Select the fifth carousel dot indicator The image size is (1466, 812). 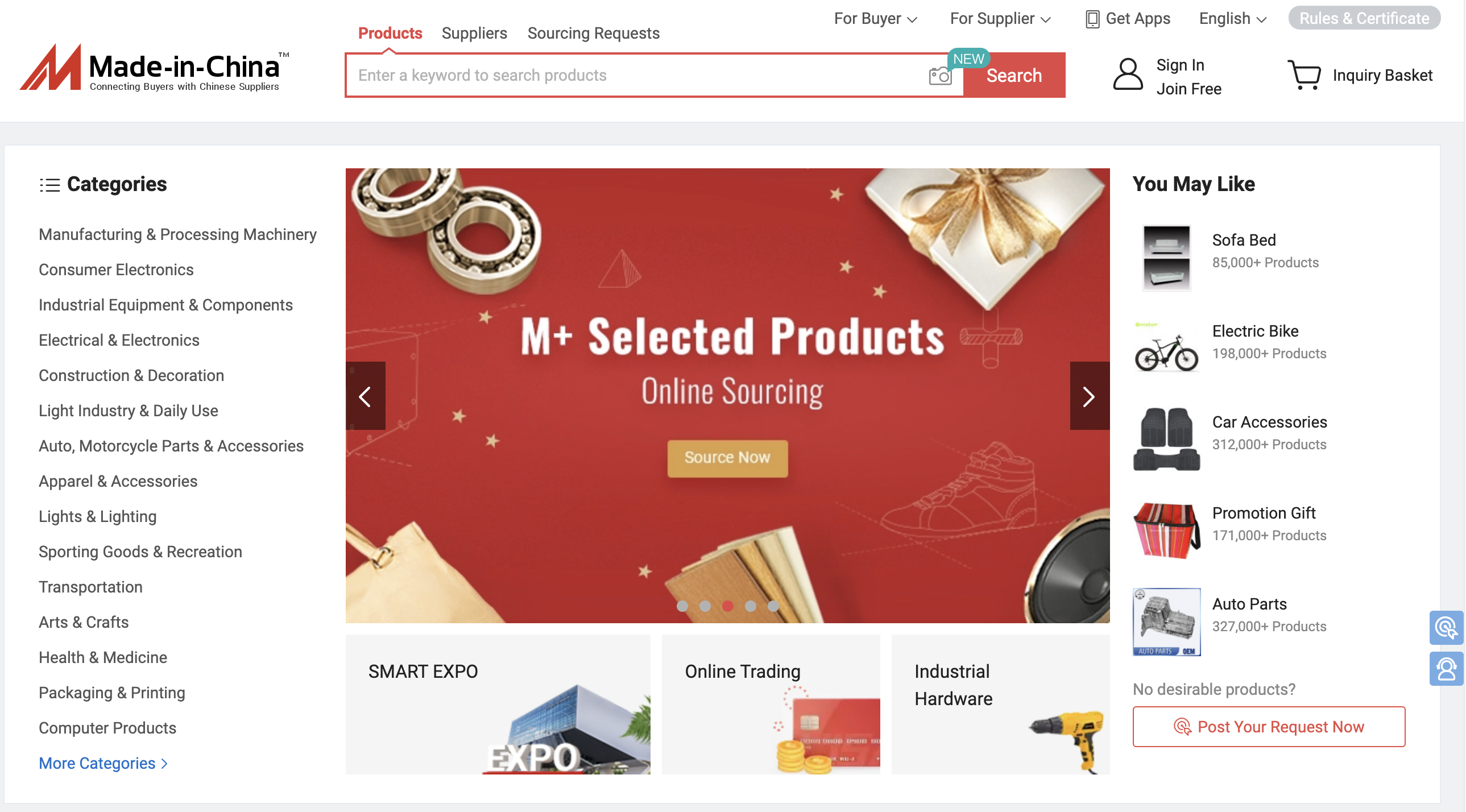[773, 606]
